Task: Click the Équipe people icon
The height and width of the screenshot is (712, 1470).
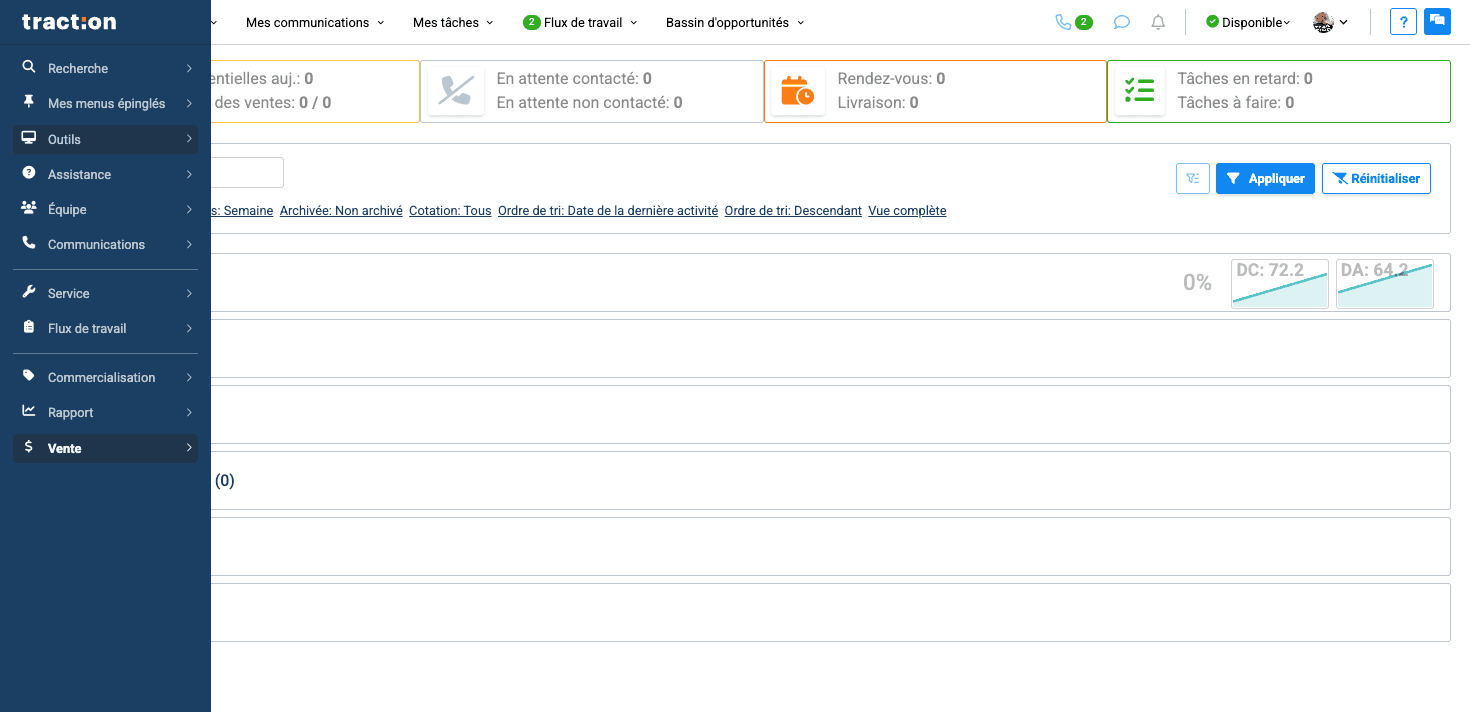Action: tap(29, 208)
